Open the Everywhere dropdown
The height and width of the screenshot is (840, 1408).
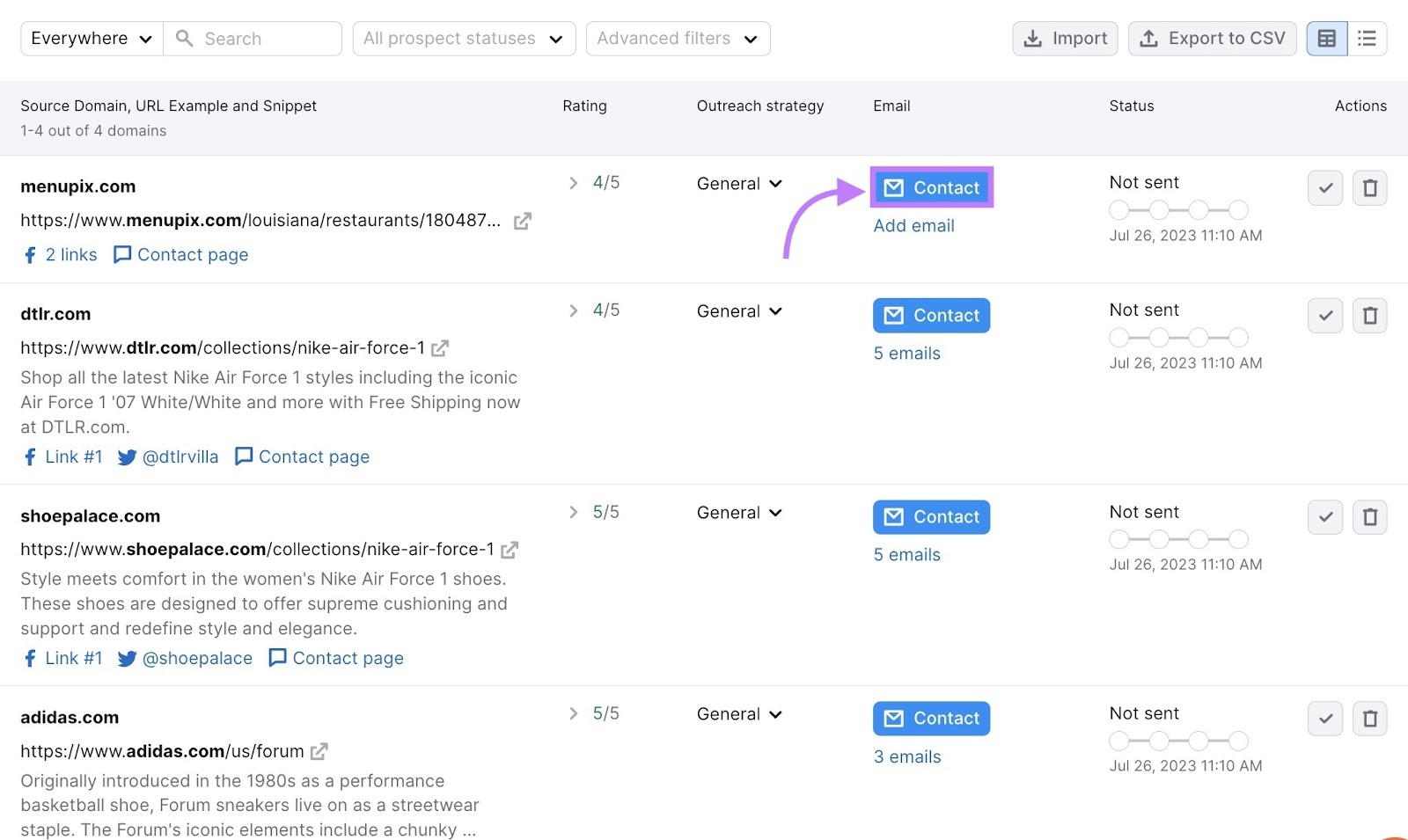pyautogui.click(x=90, y=38)
